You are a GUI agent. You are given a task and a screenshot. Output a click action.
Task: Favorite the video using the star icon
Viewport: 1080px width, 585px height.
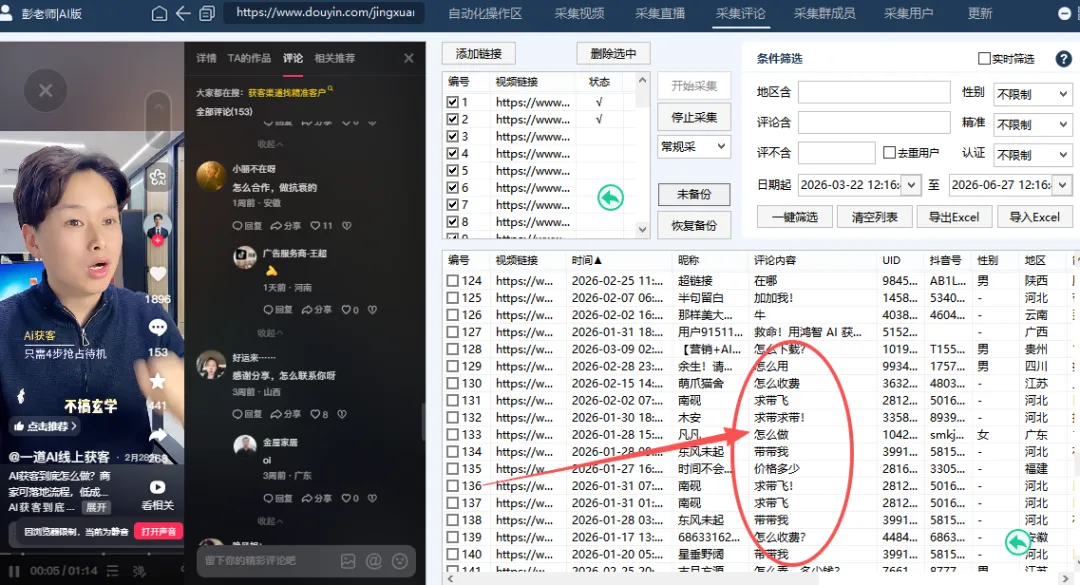click(x=159, y=380)
